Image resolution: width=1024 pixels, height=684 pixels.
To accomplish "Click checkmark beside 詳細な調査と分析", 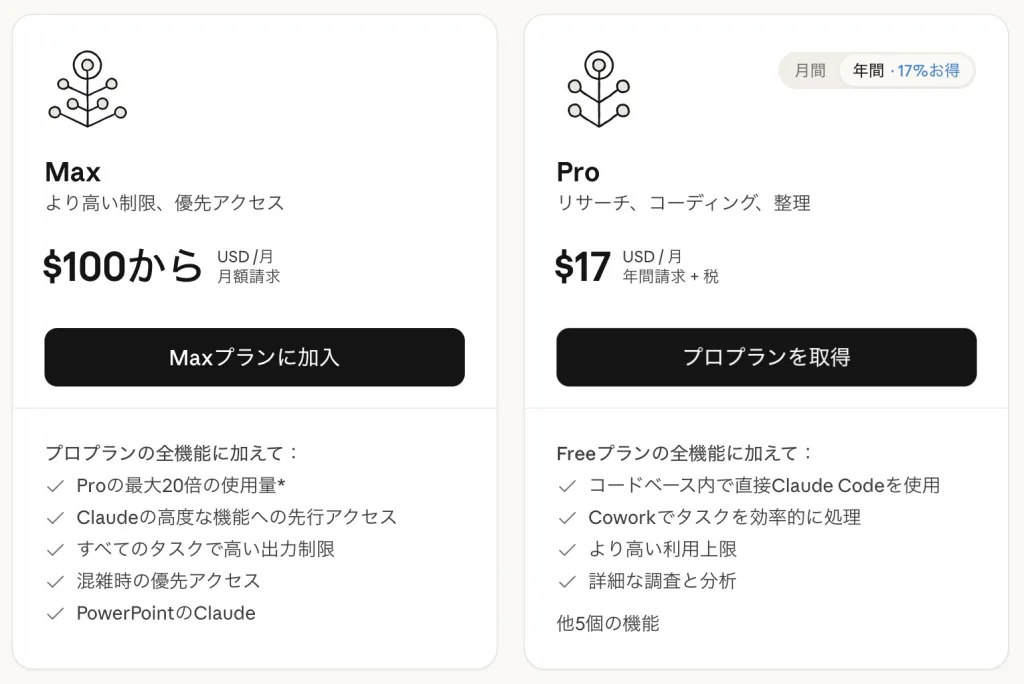I will 568,581.
